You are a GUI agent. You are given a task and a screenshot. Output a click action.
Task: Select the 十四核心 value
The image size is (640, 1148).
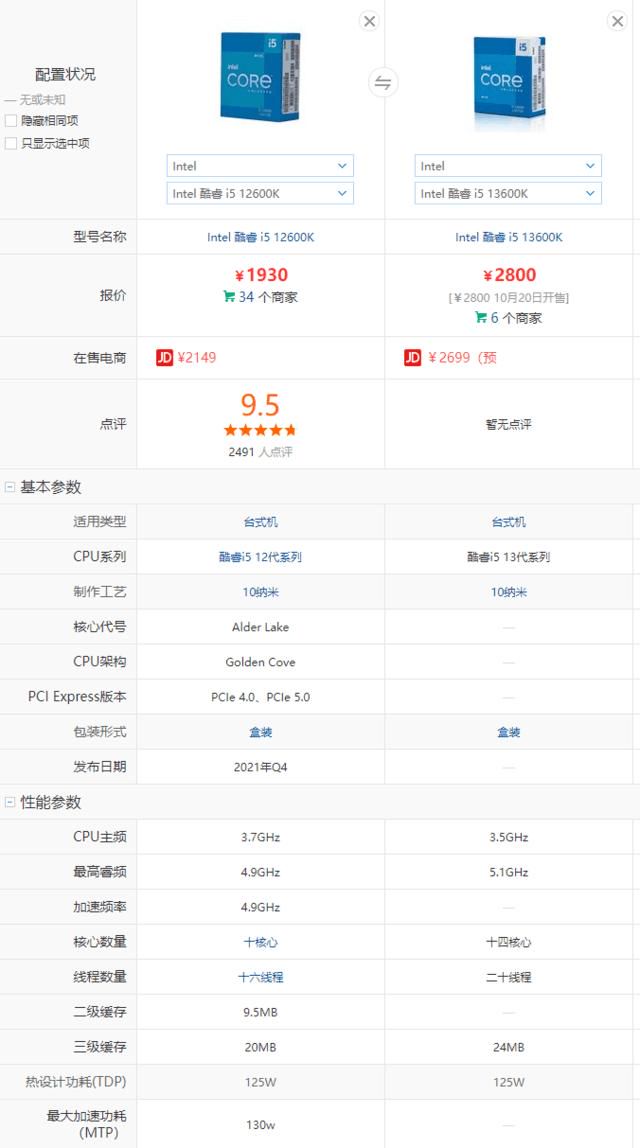(x=508, y=942)
